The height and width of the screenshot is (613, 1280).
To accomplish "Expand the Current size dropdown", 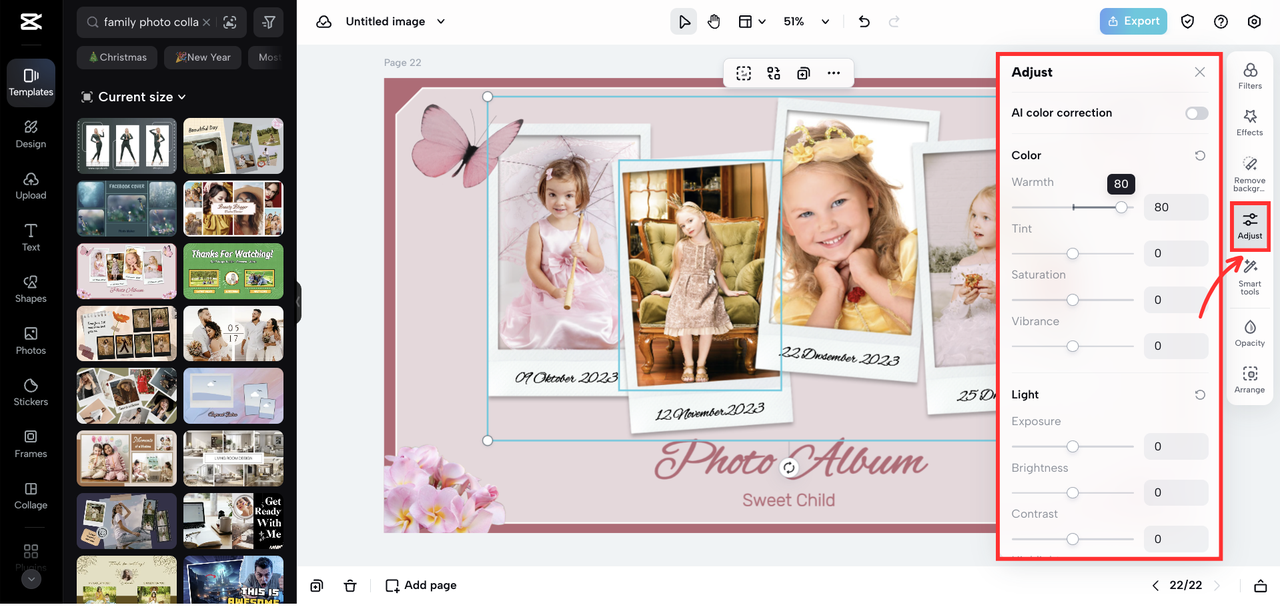I will (134, 97).
